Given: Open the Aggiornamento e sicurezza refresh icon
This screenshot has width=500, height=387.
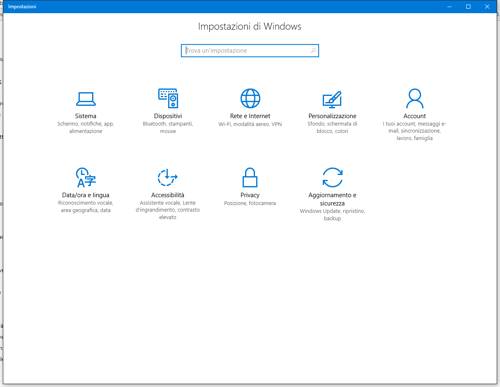Looking at the screenshot, I should click(x=332, y=177).
